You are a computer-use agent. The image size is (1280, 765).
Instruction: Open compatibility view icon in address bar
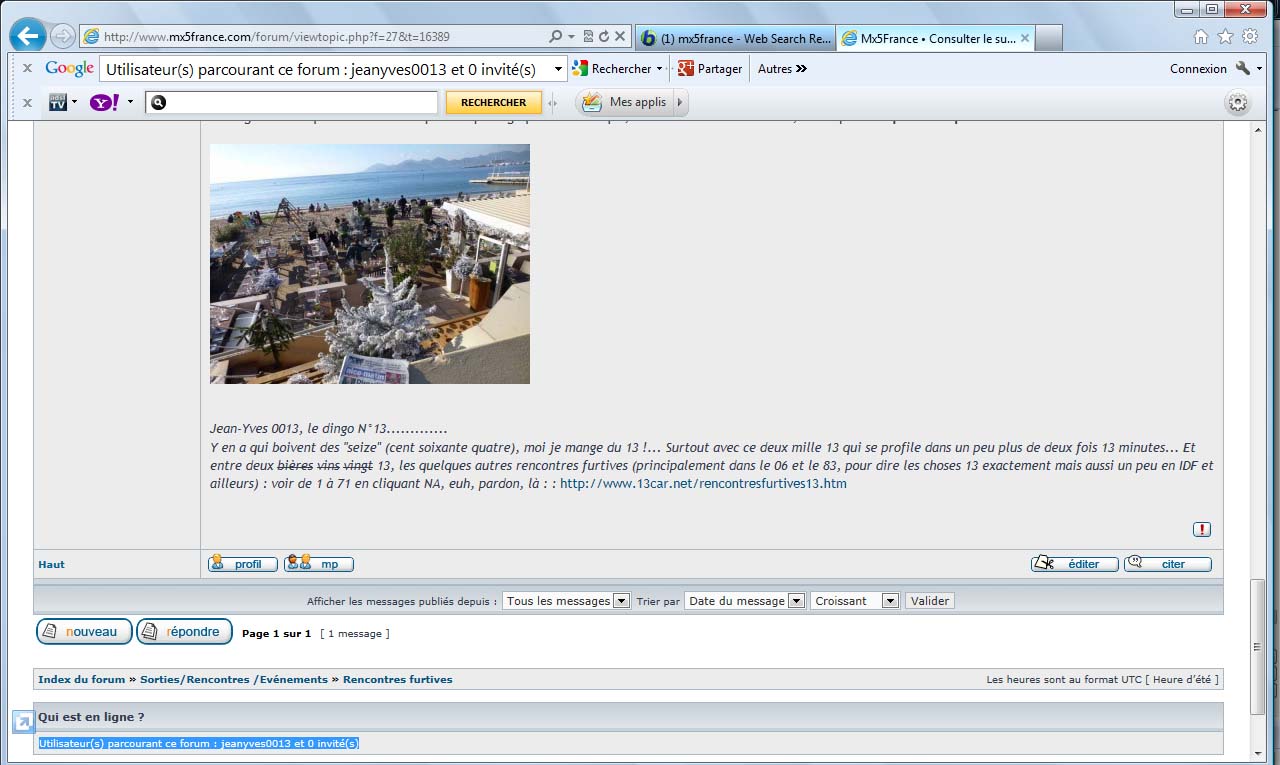[589, 36]
